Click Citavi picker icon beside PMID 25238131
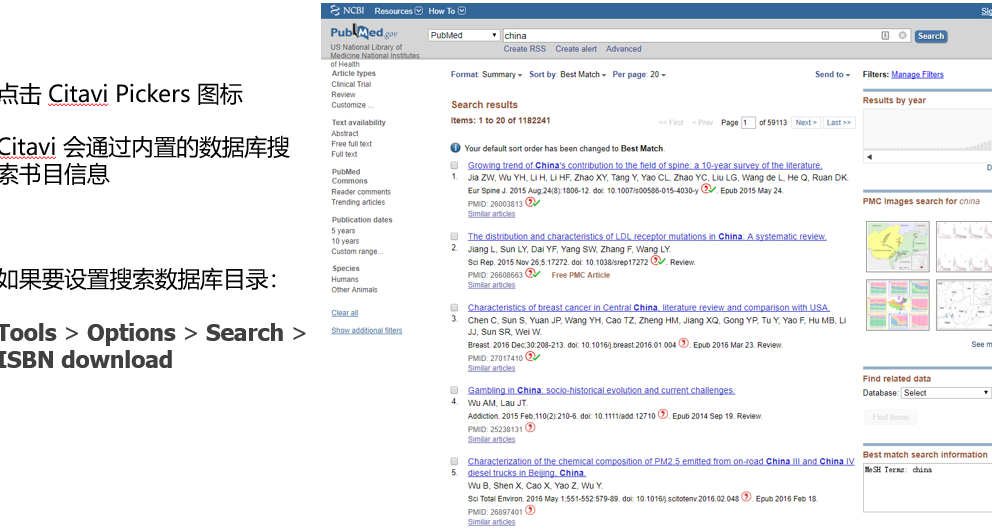Image resolution: width=992 pixels, height=529 pixels. [x=531, y=428]
